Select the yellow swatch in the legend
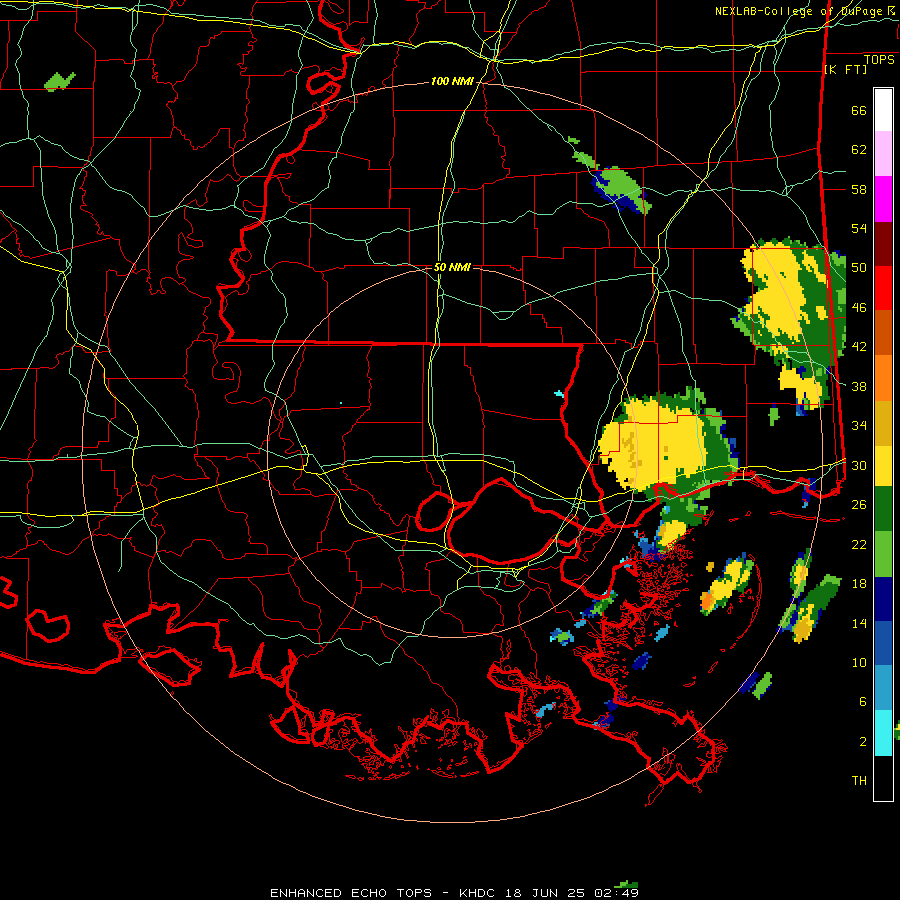 883,465
